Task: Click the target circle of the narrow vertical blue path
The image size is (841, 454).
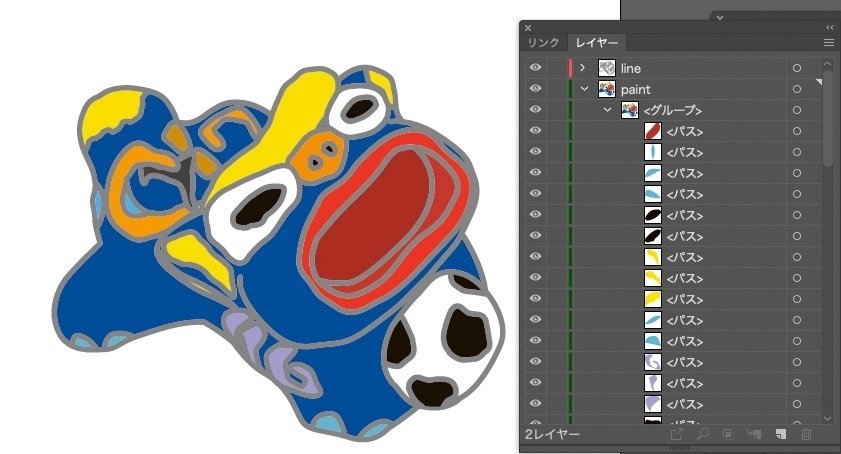Action: (797, 152)
